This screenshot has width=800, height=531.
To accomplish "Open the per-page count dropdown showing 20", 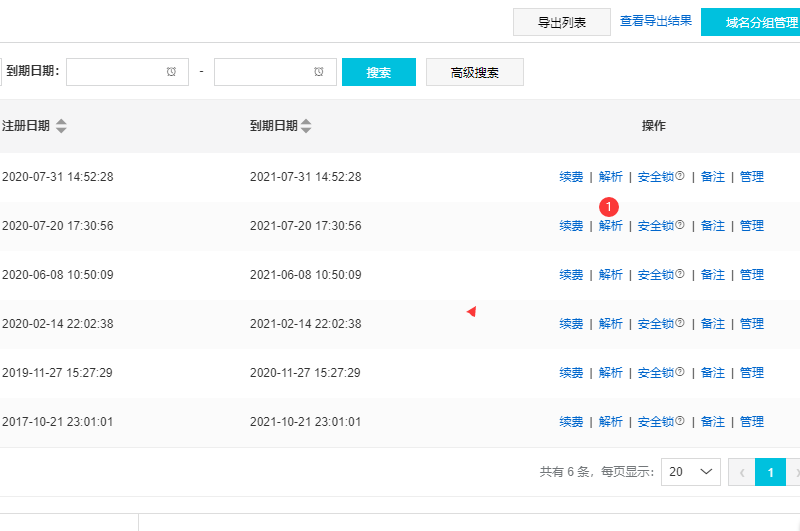I will point(690,472).
